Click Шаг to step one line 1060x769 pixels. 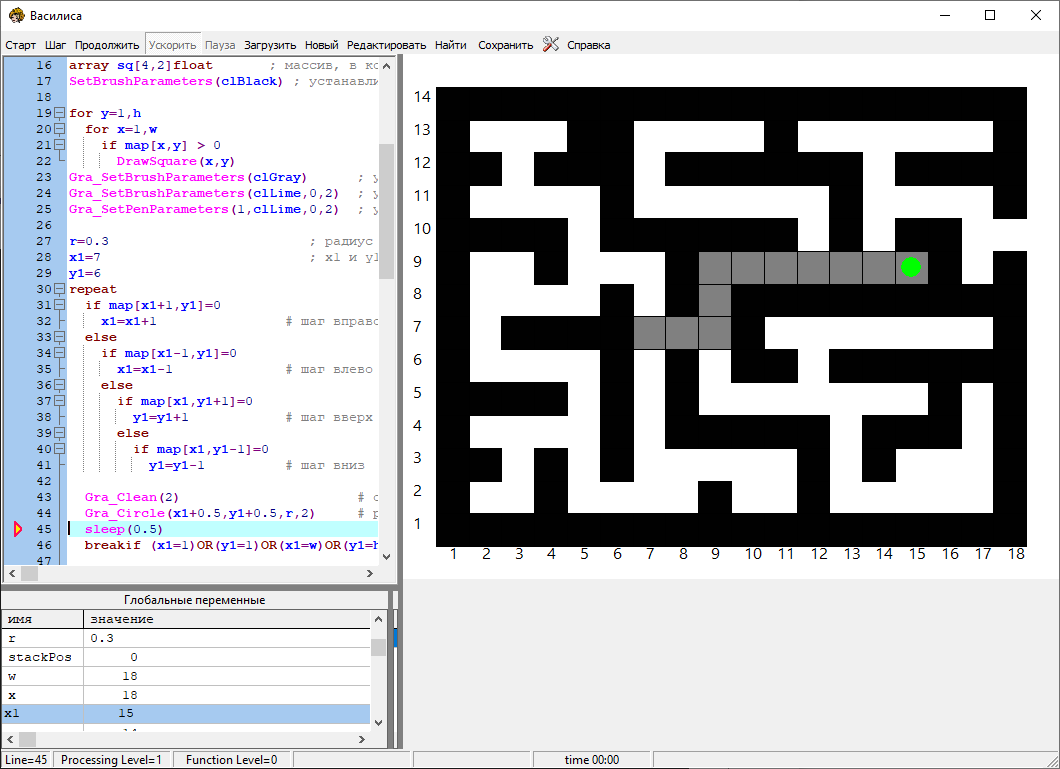(56, 45)
